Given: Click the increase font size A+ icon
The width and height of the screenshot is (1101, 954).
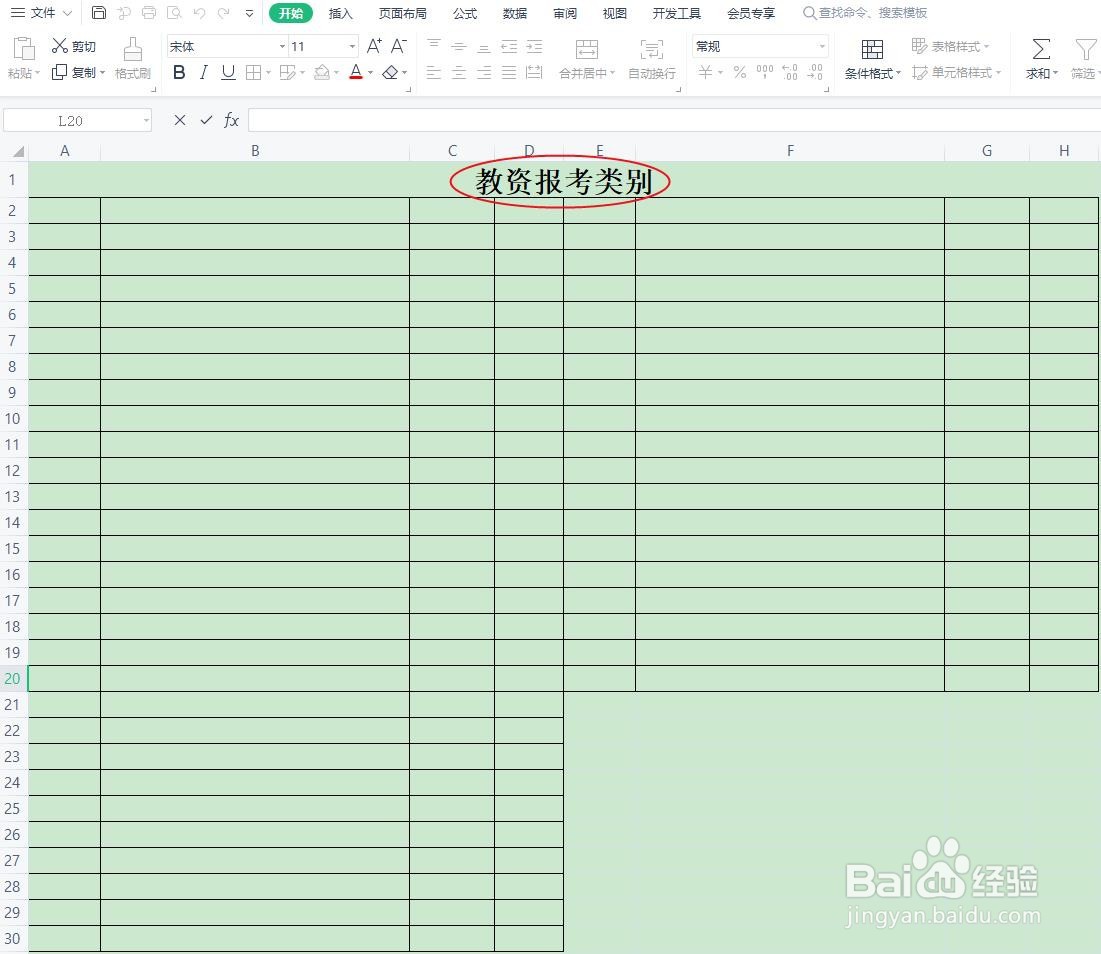Looking at the screenshot, I should [x=373, y=45].
